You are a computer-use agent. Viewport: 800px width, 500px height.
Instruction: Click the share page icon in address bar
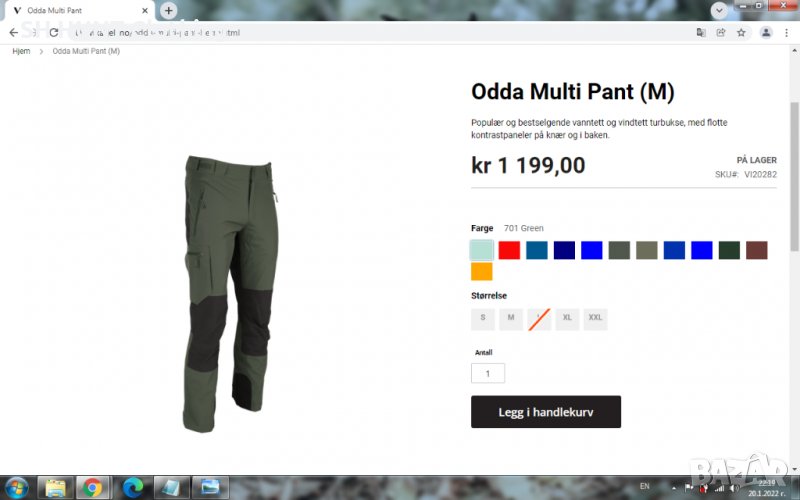721,33
